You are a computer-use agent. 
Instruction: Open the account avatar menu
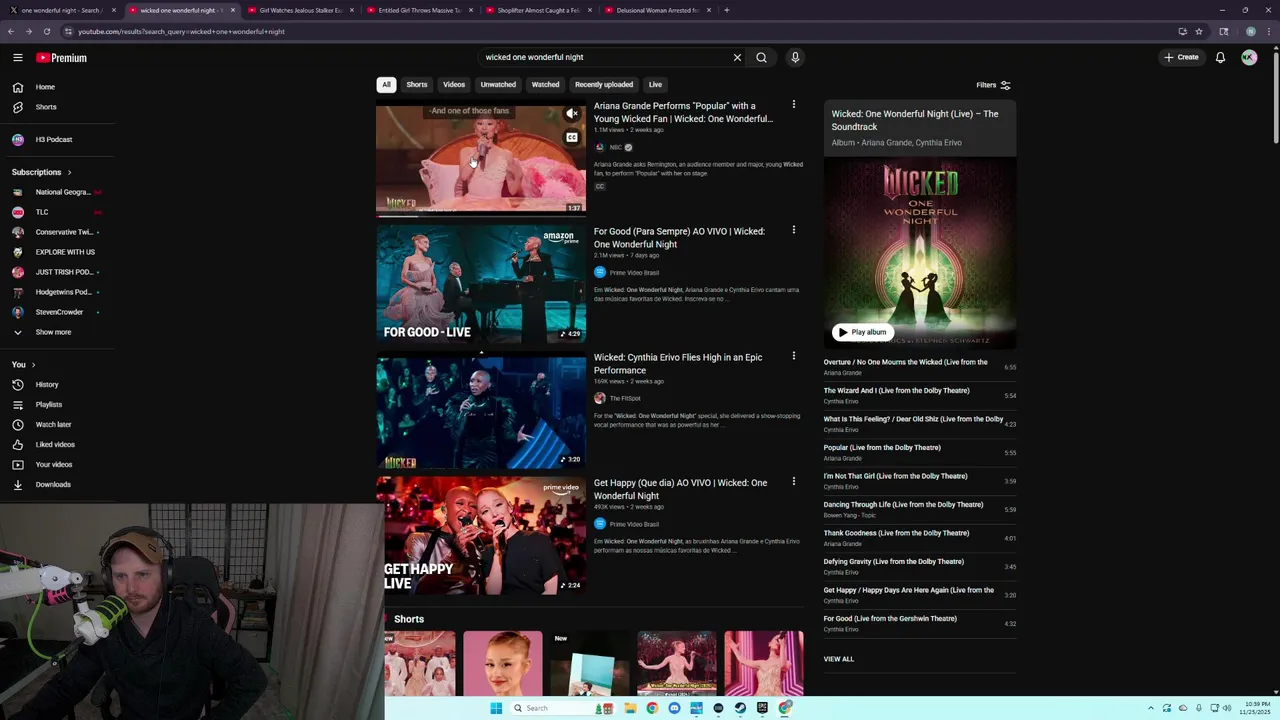(1248, 57)
